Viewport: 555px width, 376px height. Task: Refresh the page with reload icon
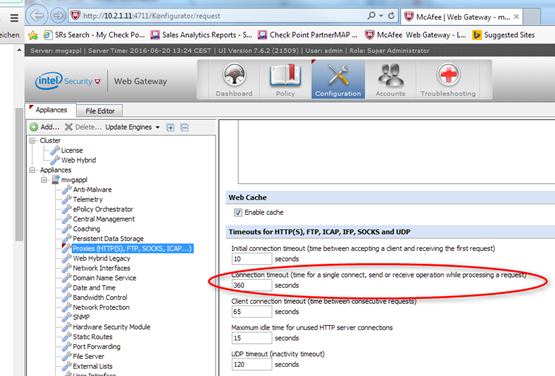391,16
